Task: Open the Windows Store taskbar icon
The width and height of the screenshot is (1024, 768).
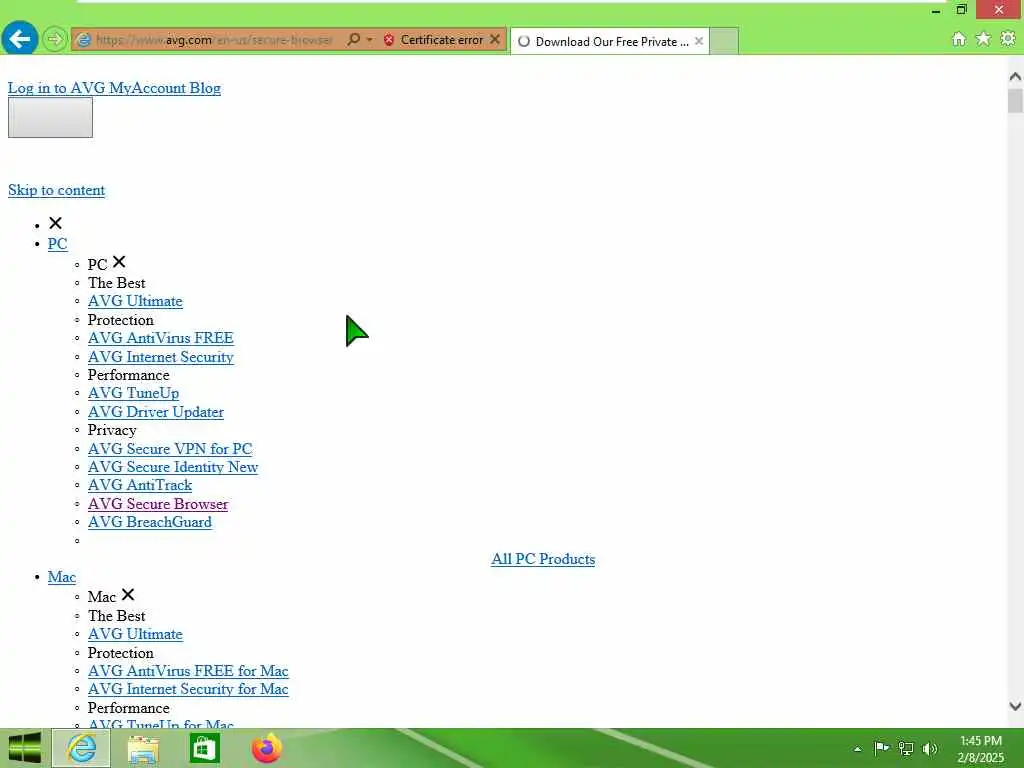Action: [204, 749]
